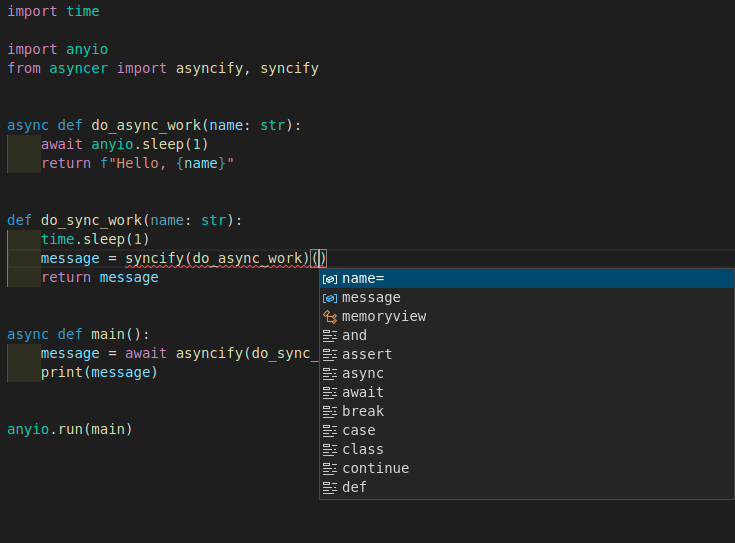
Task: Click the anyio.run(main) line
Action: click(x=70, y=430)
